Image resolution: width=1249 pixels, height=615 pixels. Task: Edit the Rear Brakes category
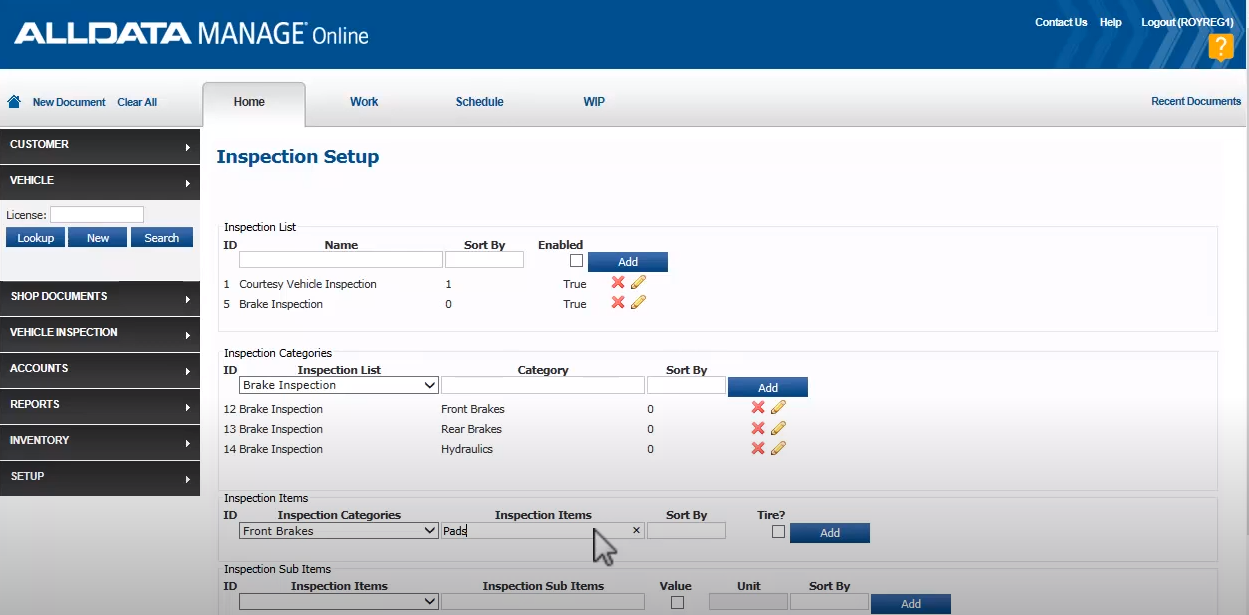pyautogui.click(x=778, y=428)
